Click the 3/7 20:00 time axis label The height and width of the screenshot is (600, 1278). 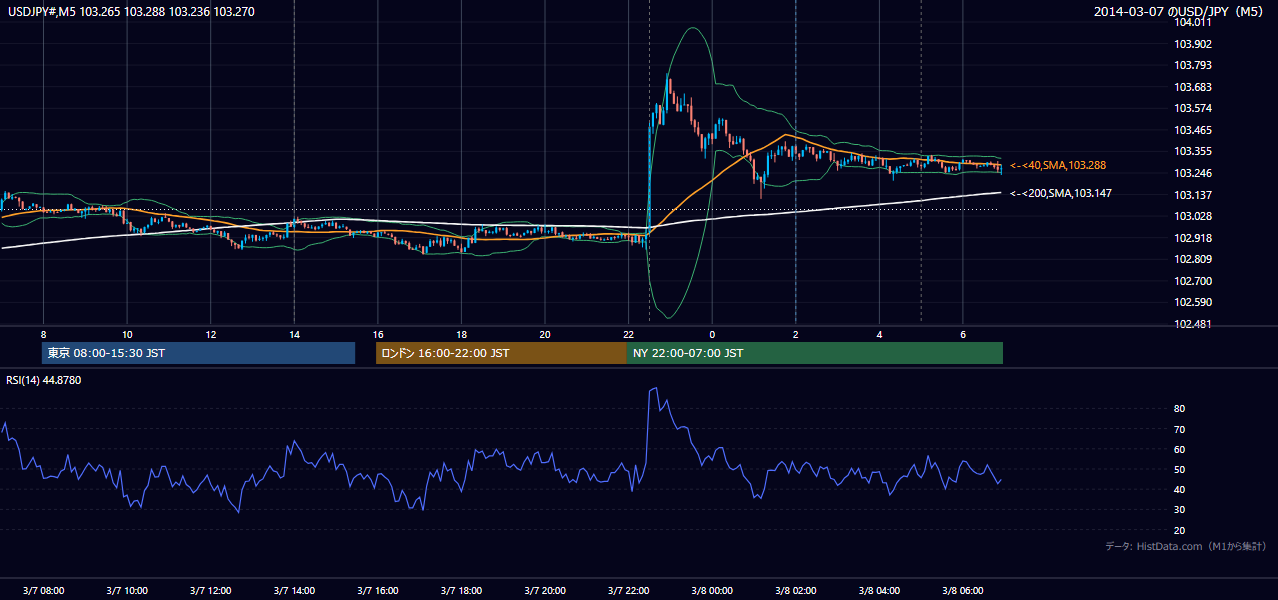pyautogui.click(x=544, y=591)
